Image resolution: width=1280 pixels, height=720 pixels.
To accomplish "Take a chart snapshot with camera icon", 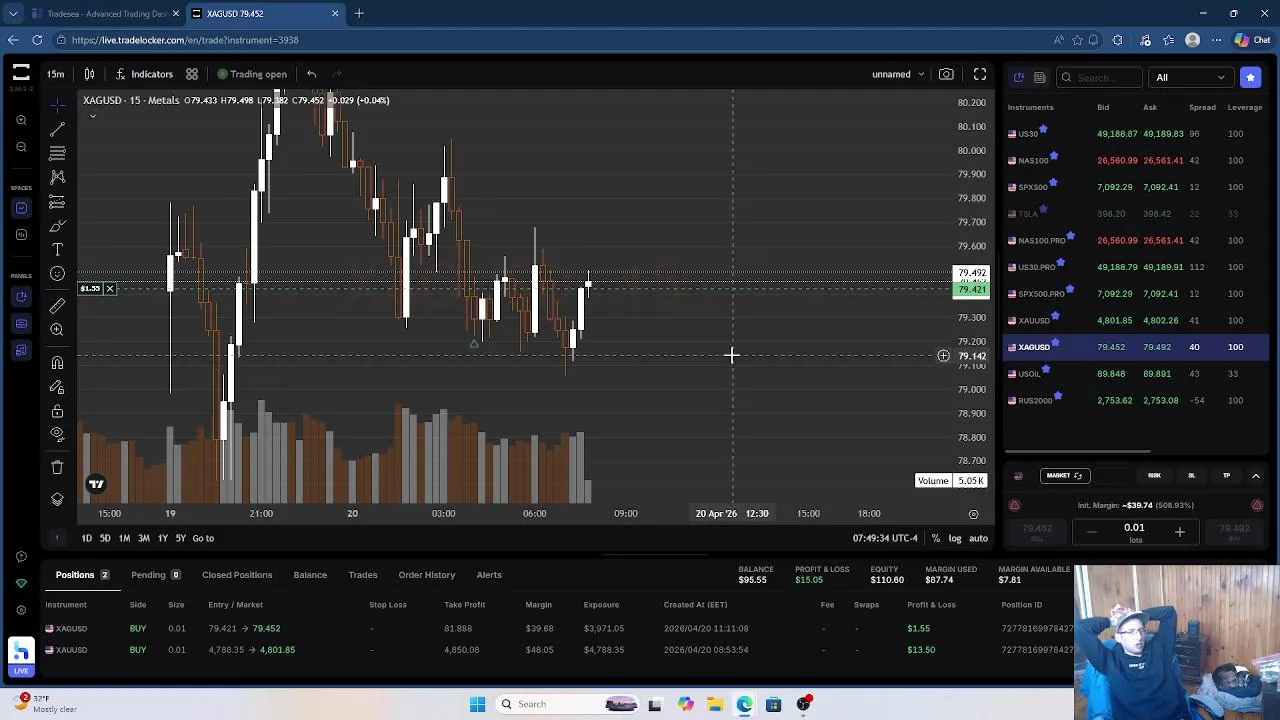I will (946, 74).
